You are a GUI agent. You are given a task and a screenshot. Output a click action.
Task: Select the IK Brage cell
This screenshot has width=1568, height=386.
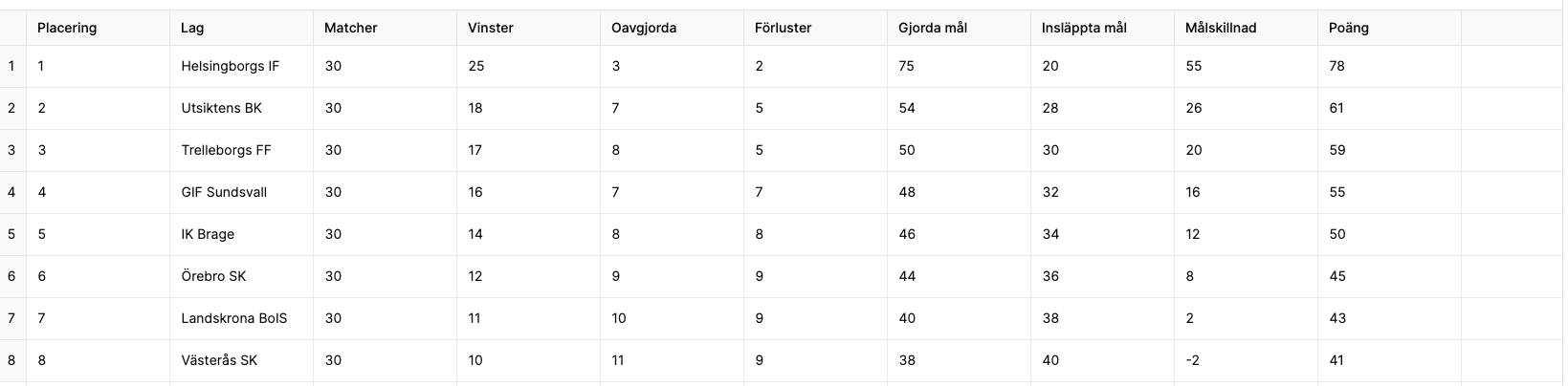tap(241, 234)
